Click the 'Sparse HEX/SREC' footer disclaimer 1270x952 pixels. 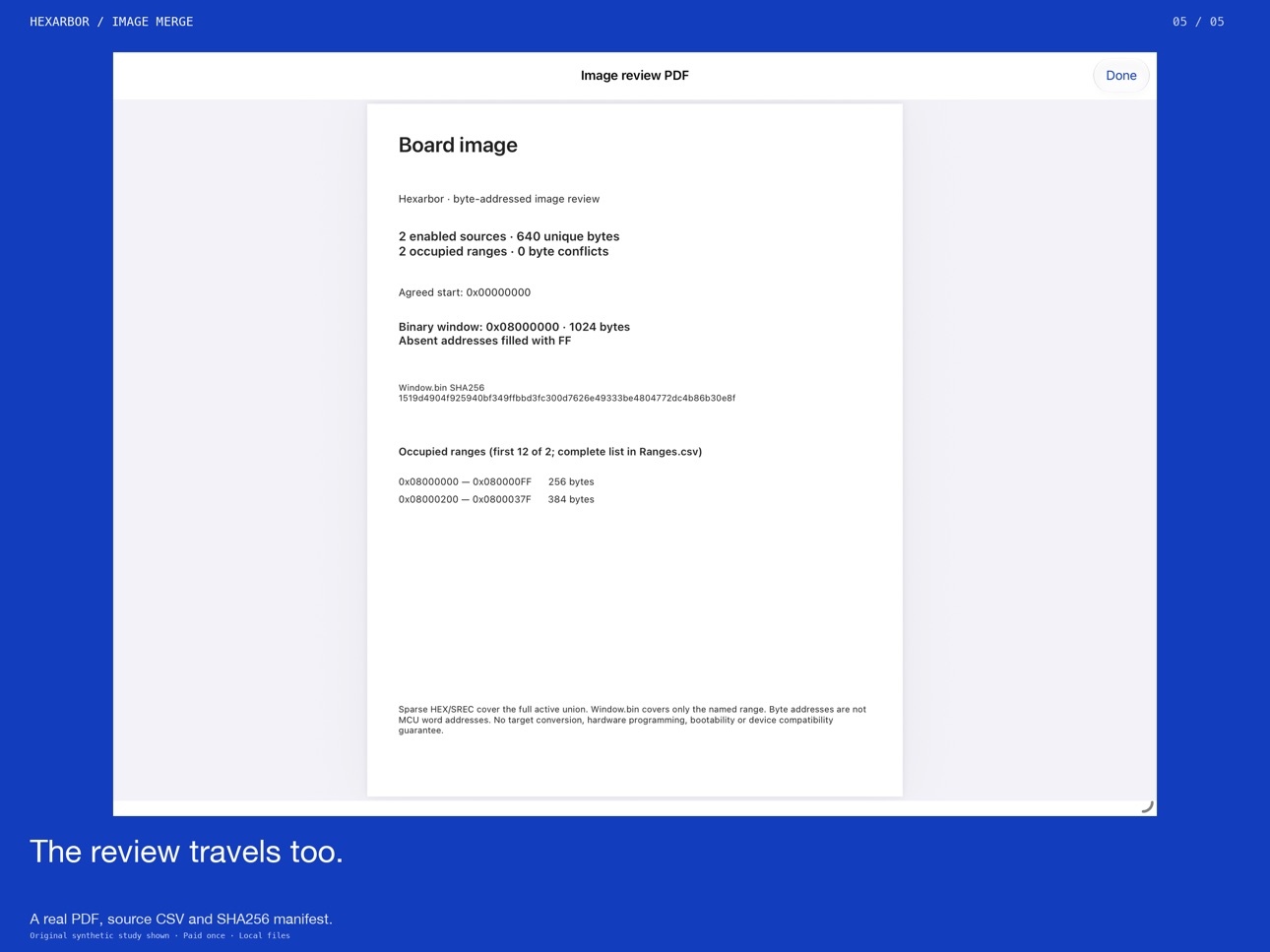coord(632,720)
